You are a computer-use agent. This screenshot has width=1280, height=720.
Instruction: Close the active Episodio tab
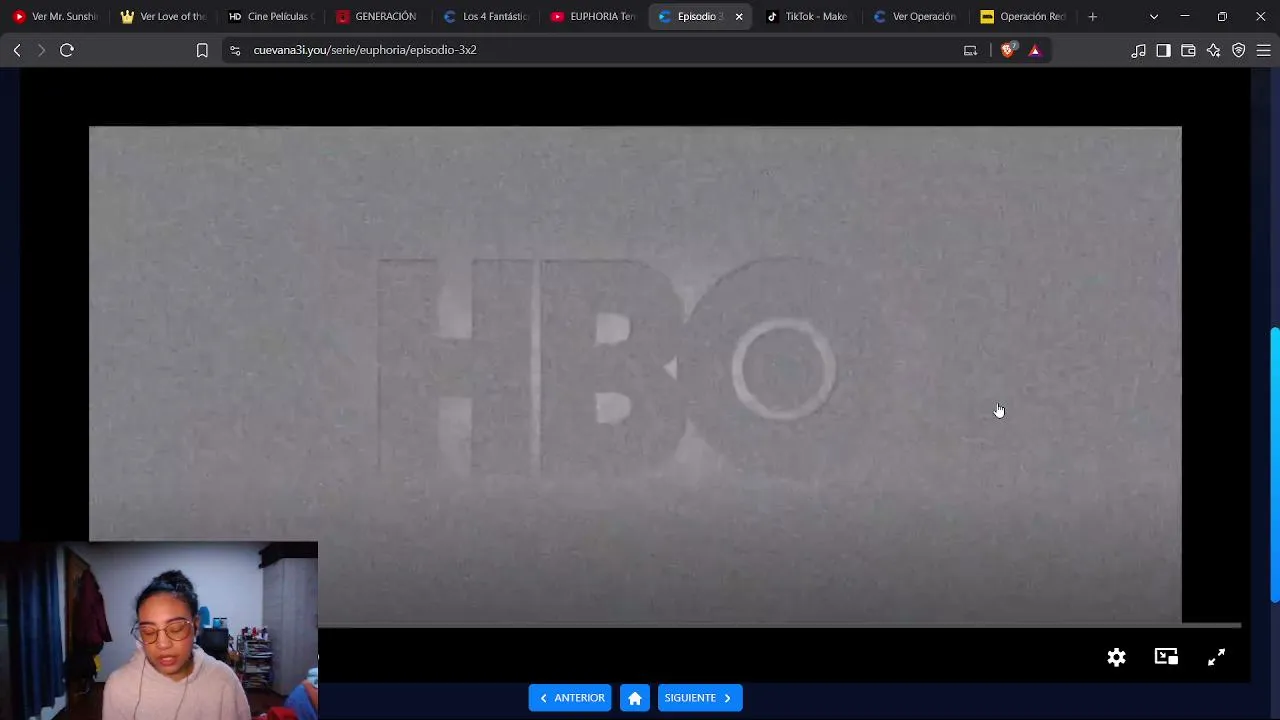739,16
